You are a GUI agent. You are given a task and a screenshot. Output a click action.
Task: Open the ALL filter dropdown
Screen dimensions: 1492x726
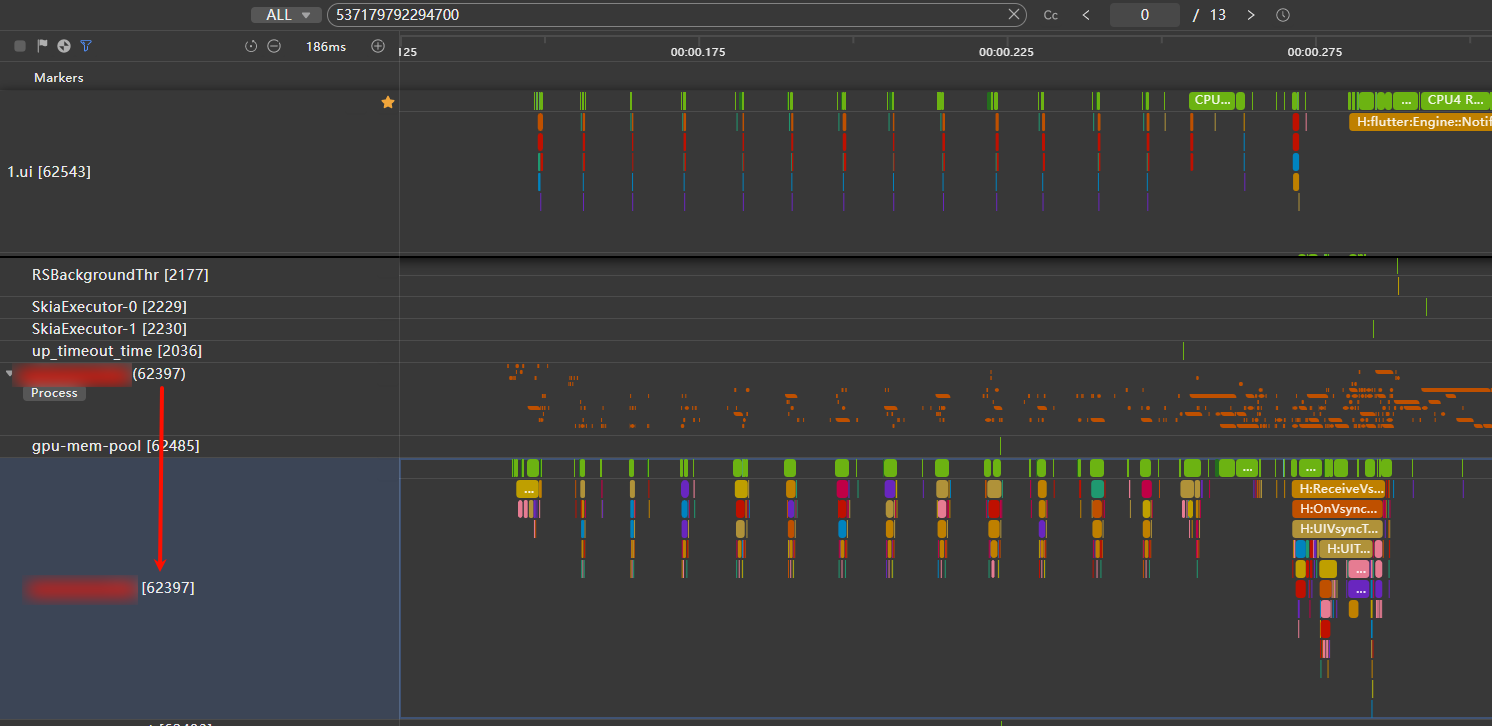286,15
